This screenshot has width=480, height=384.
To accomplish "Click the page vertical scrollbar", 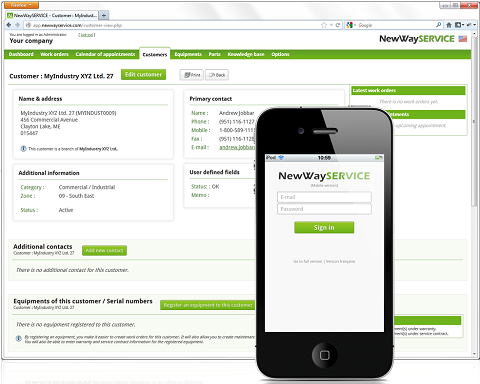I will pos(474,193).
